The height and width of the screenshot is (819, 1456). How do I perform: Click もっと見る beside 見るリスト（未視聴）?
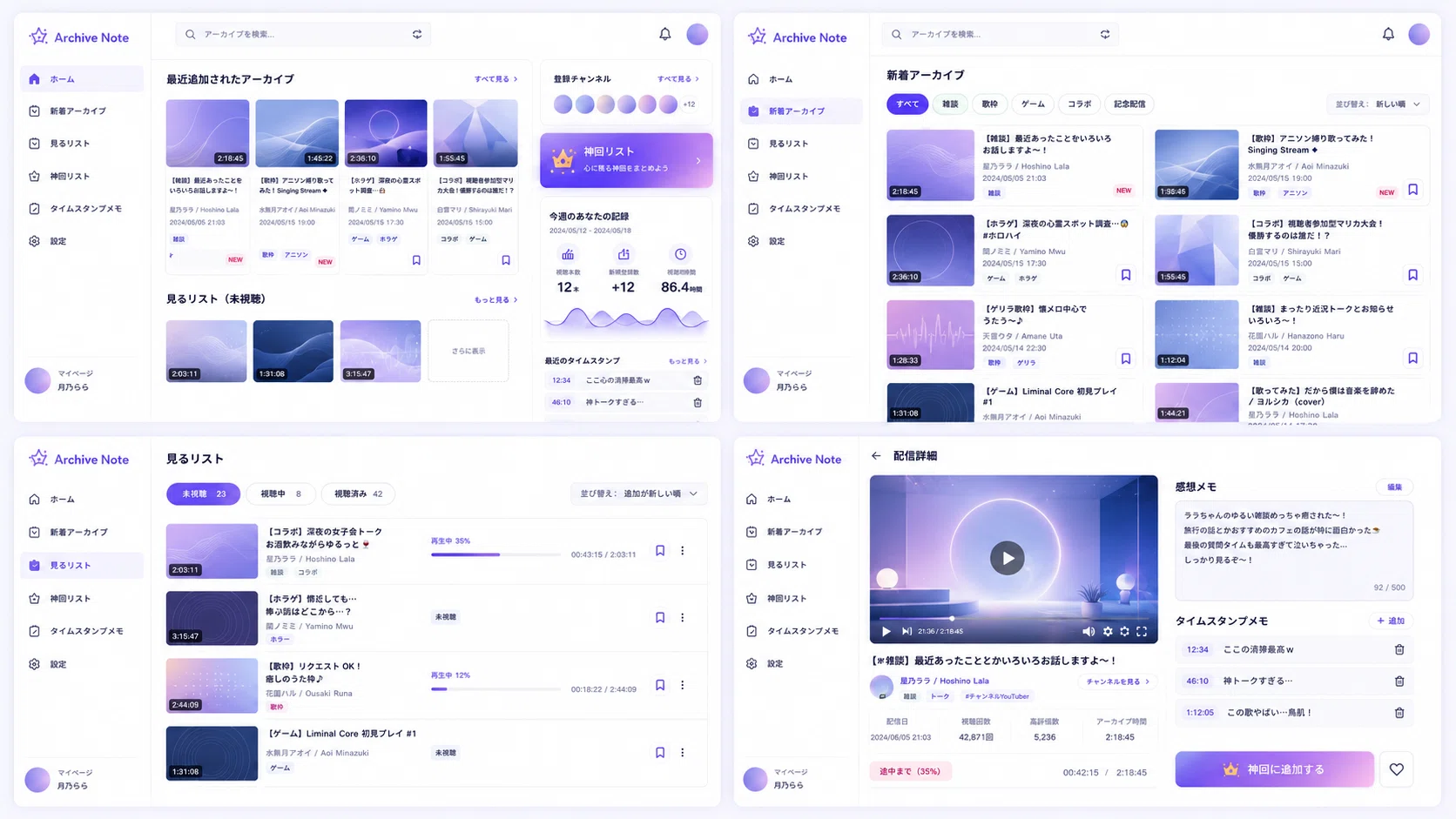[x=496, y=299]
